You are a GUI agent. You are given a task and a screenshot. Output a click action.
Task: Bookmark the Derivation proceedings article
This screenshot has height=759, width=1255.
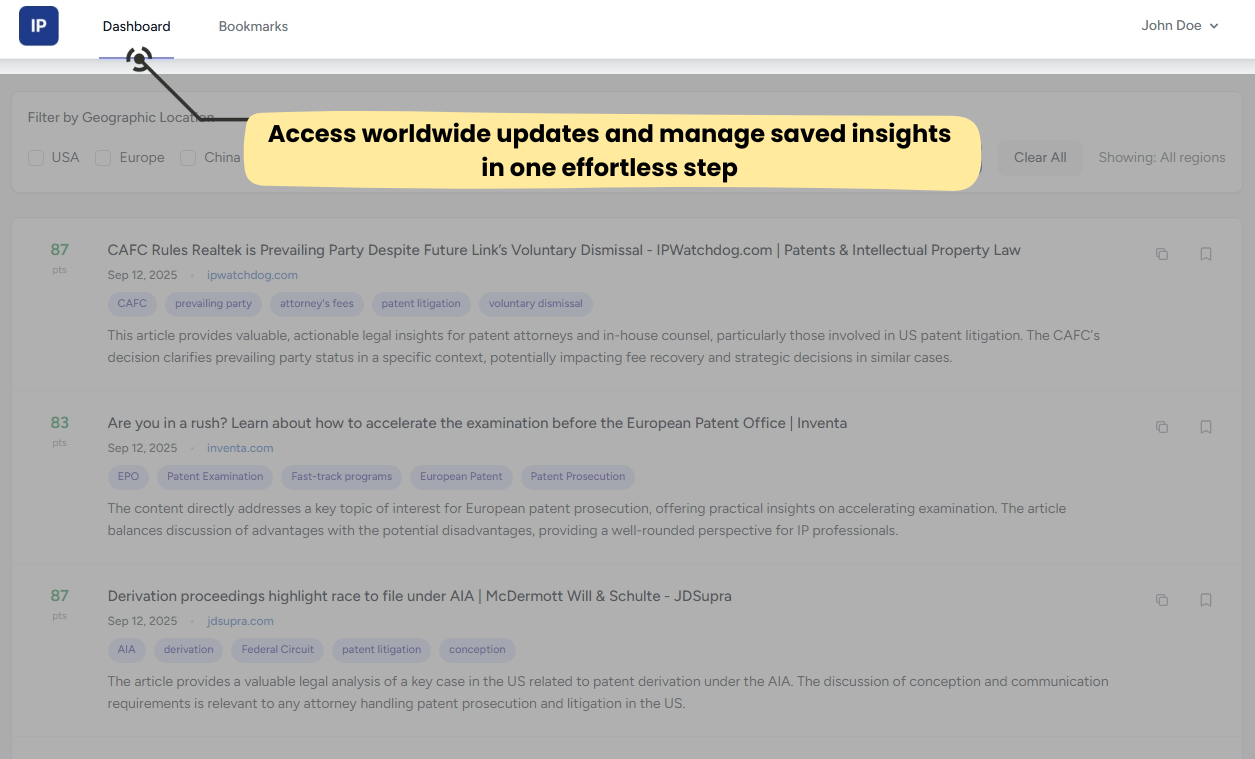pos(1205,600)
